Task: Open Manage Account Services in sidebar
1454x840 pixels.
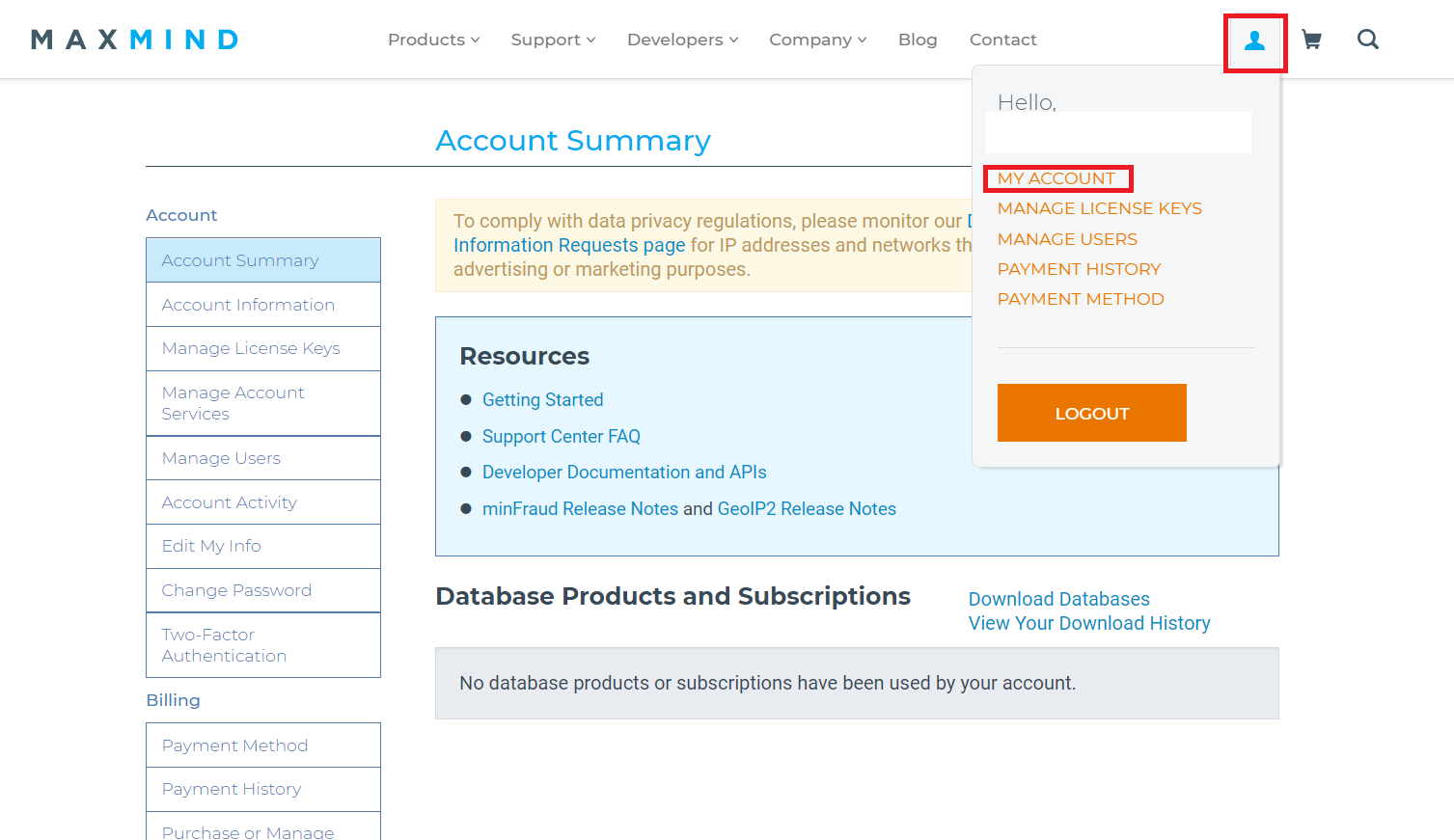Action: [x=263, y=403]
